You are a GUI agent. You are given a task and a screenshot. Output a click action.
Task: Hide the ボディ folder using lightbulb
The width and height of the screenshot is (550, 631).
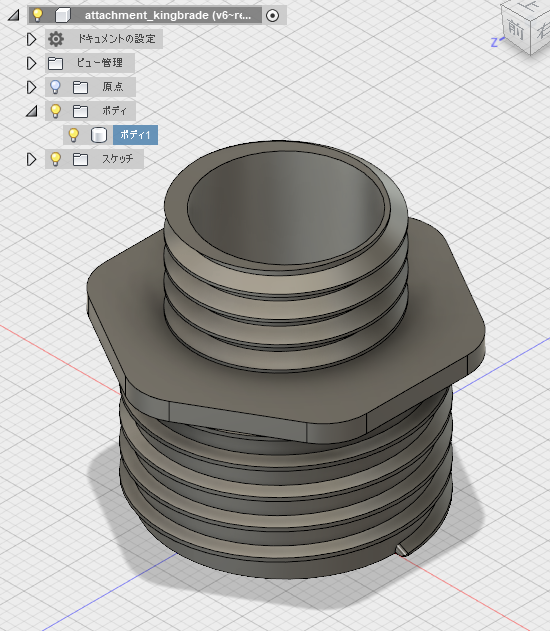[x=56, y=111]
